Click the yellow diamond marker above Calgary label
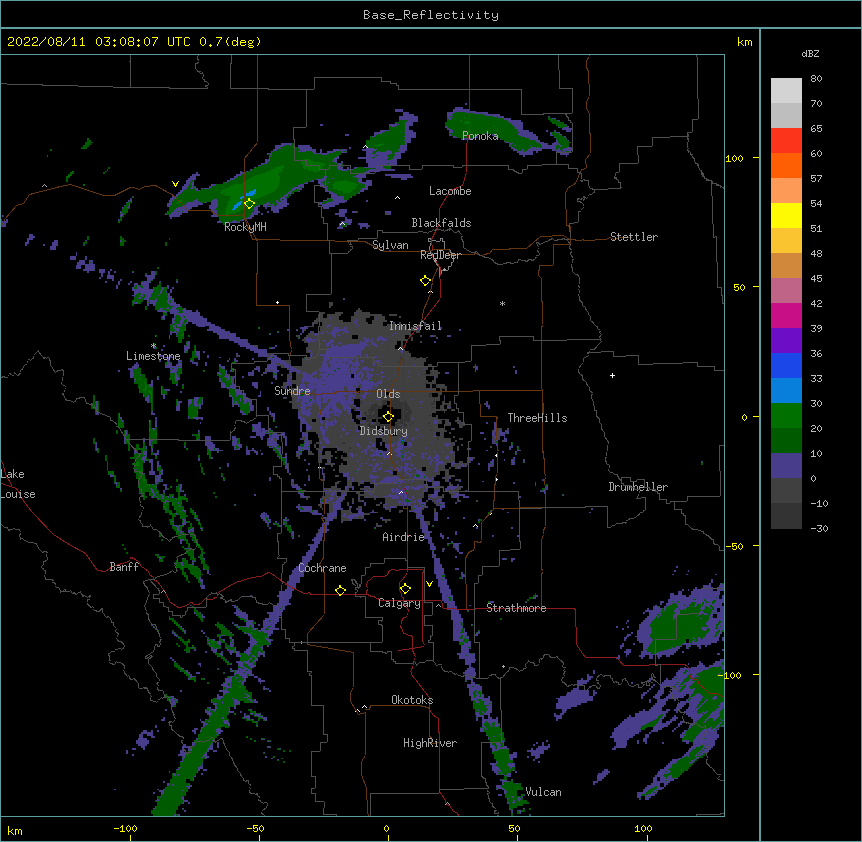This screenshot has width=862, height=842. tap(405, 589)
